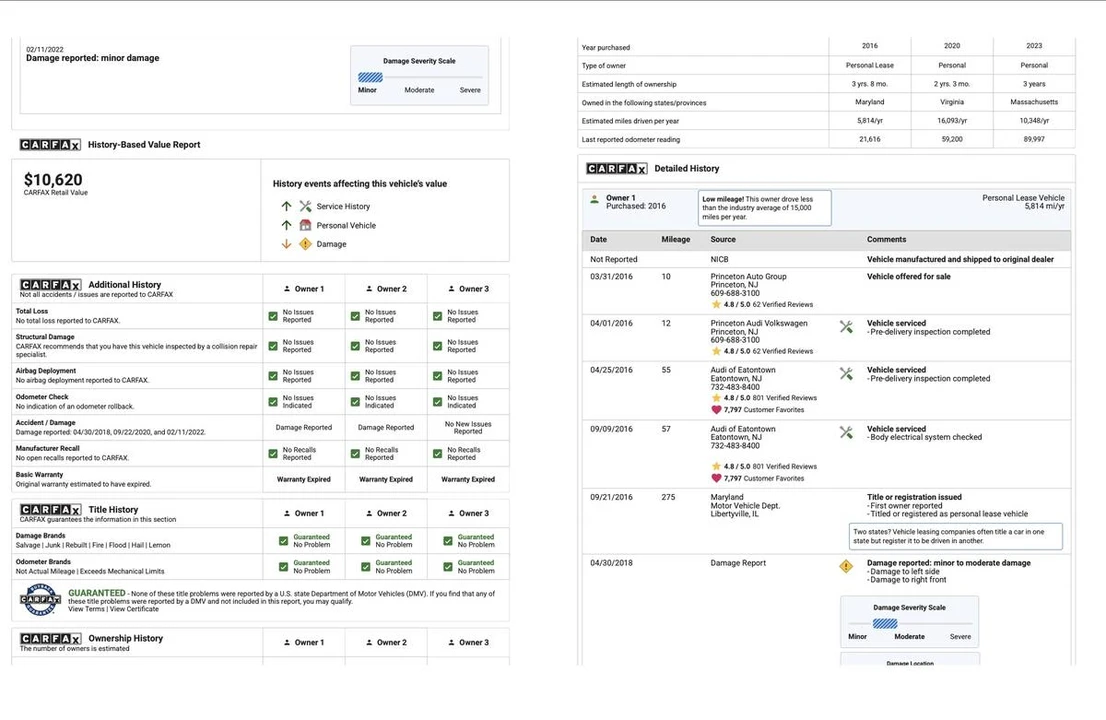Click the Low mileage info box
1106x720 pixels.
pyautogui.click(x=765, y=208)
